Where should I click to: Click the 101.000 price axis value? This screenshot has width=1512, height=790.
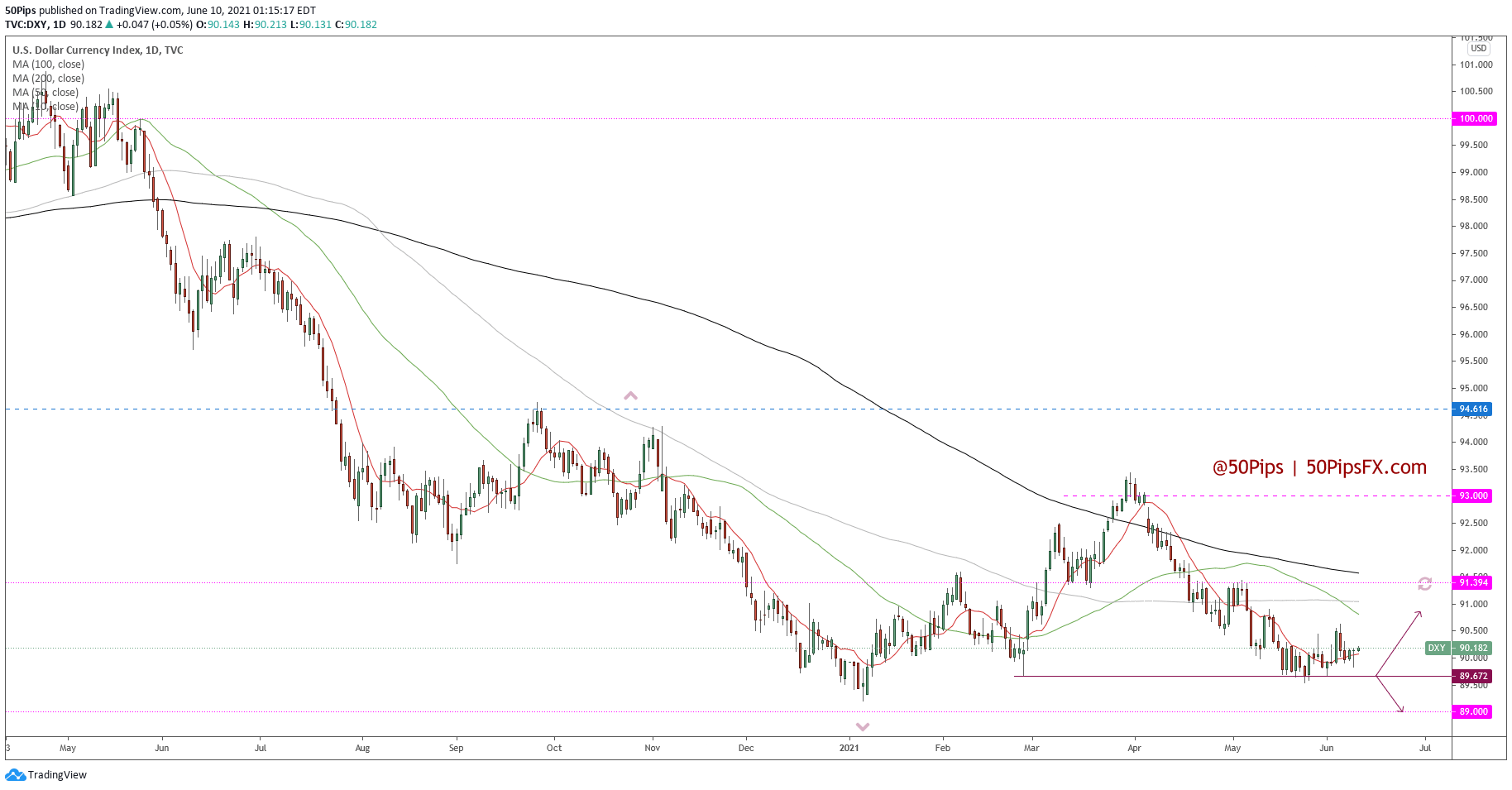pos(1476,65)
